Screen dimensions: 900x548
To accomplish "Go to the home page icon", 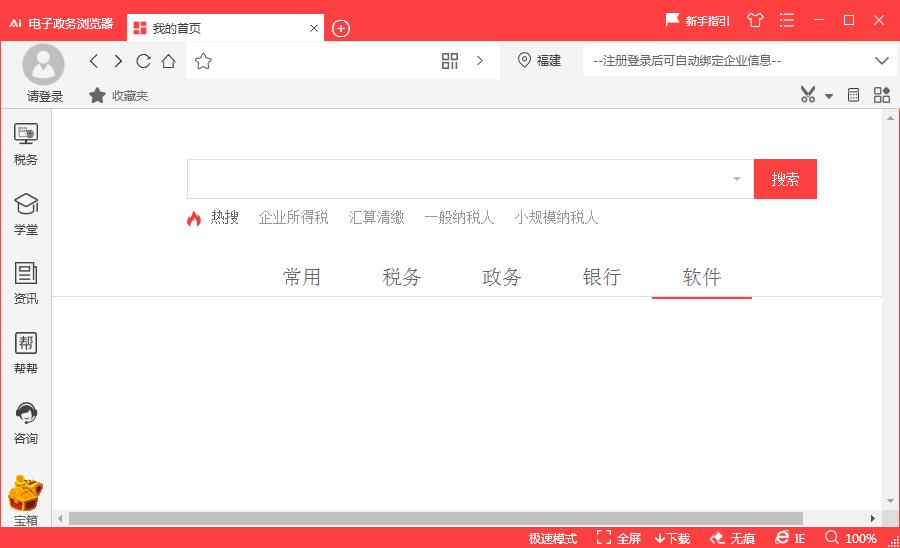I will (168, 61).
